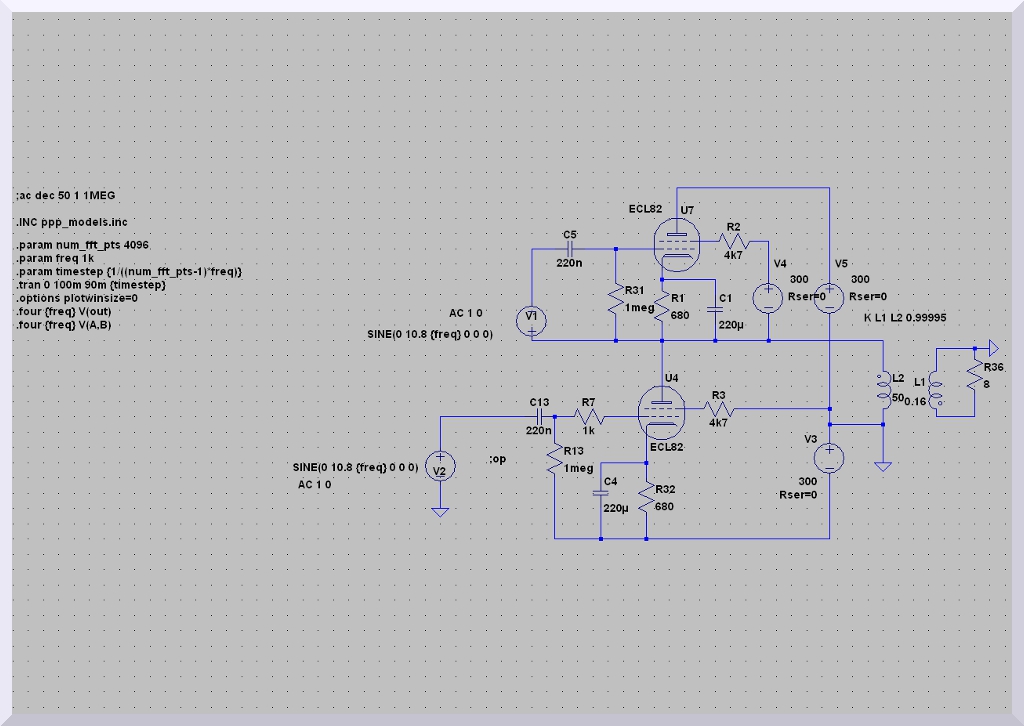Click the .options plotwinsize=0 directive

[76, 298]
